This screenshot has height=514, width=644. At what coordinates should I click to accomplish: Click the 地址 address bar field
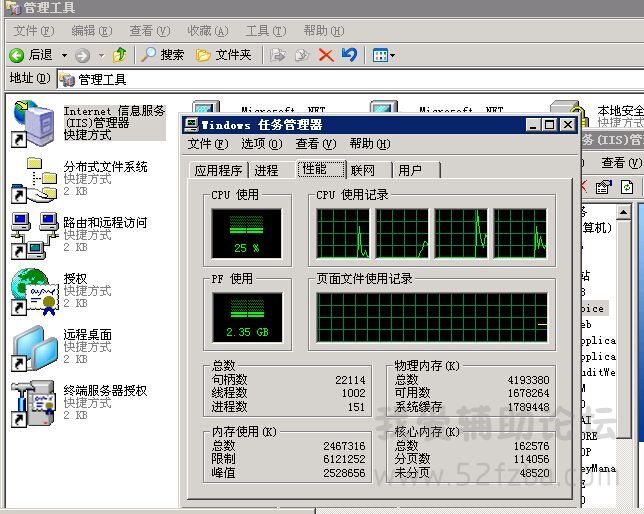[x=350, y=79]
